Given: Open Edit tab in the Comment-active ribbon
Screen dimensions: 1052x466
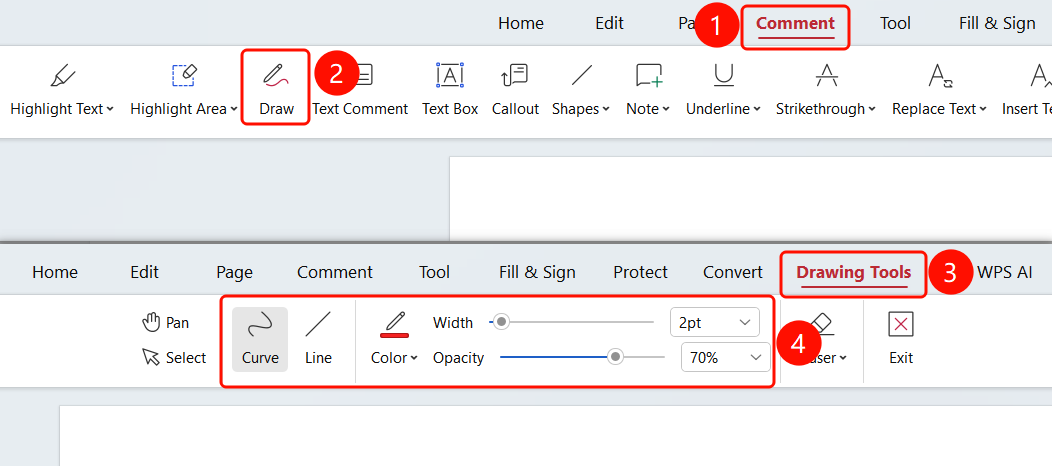Looking at the screenshot, I should (x=609, y=24).
